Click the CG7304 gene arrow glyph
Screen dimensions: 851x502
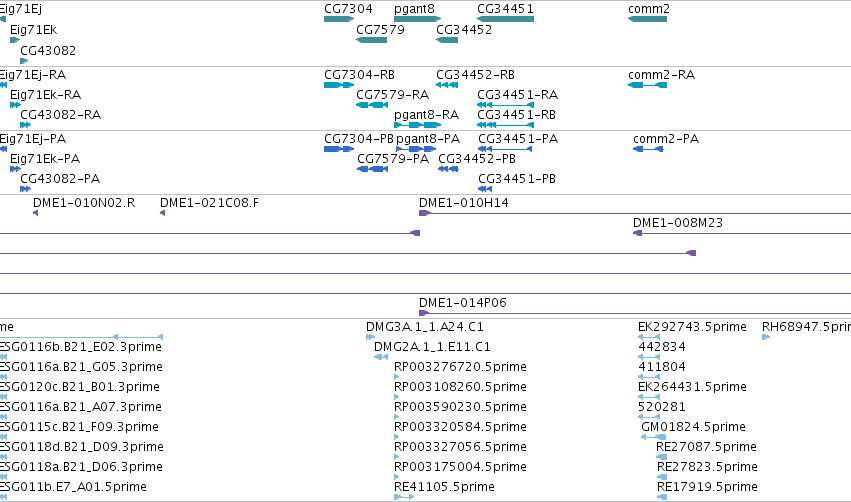point(339,19)
